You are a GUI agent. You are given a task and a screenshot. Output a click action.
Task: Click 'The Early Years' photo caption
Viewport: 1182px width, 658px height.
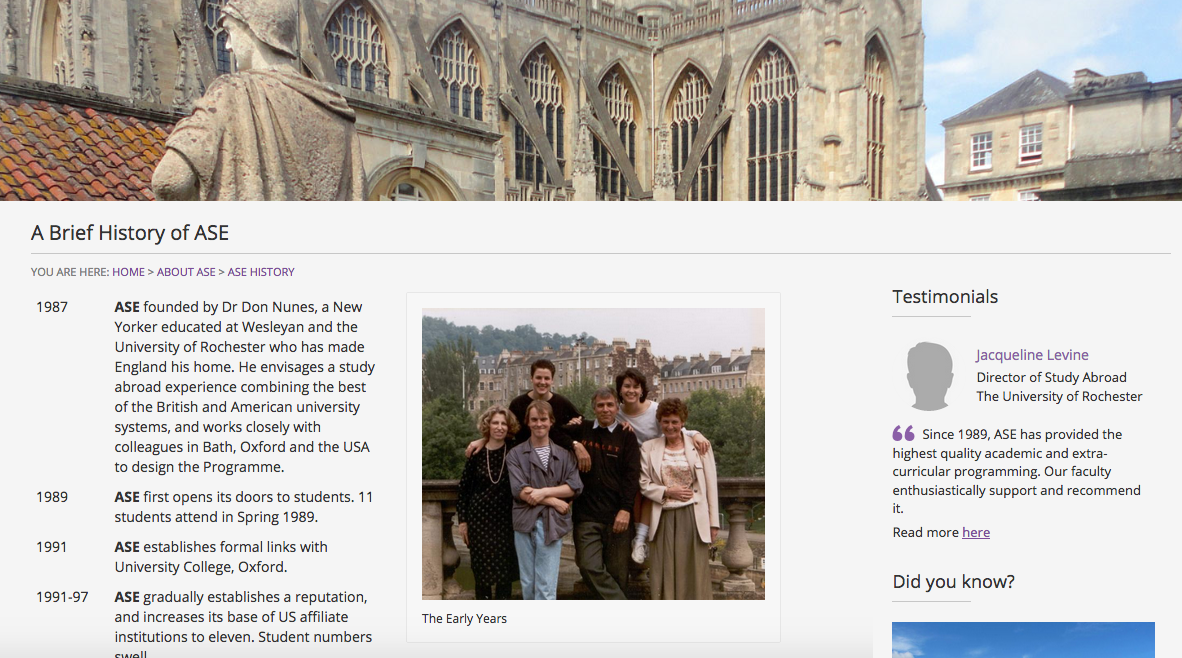tap(464, 618)
